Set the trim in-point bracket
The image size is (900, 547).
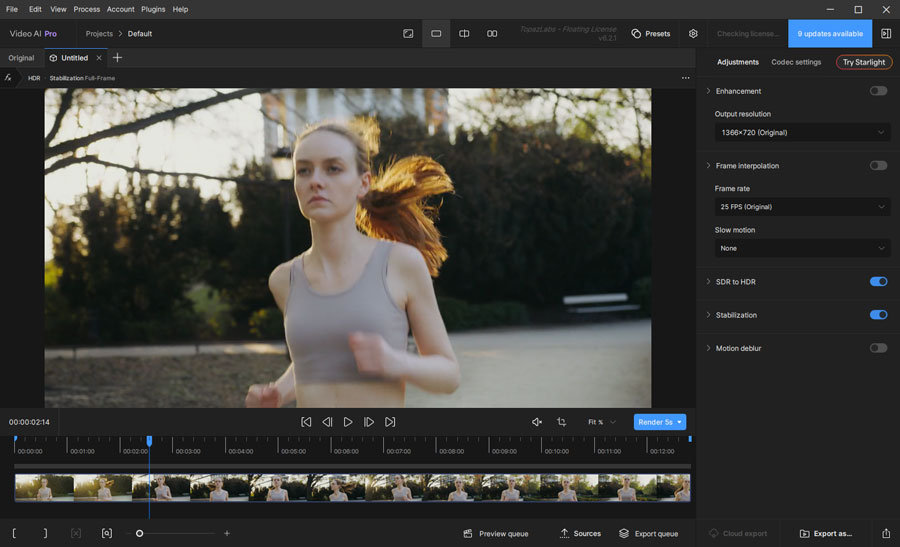[x=14, y=533]
